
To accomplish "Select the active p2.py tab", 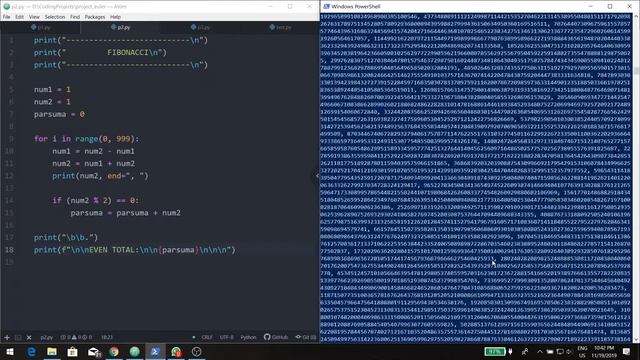I will (120, 27).
